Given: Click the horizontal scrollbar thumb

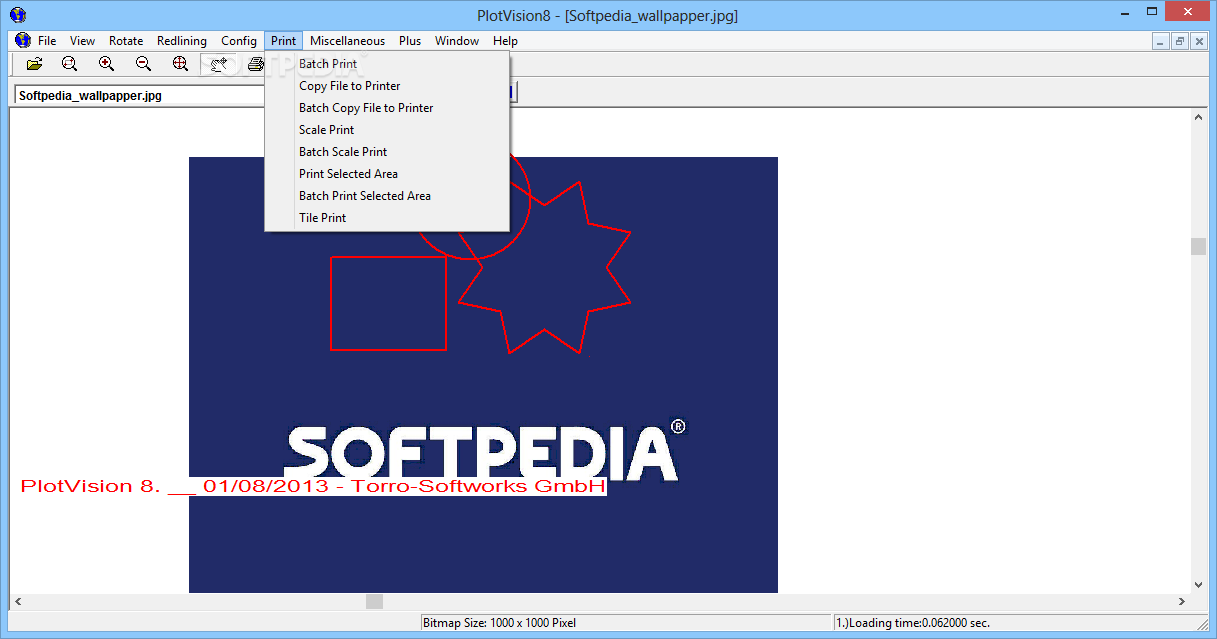Looking at the screenshot, I should (x=374, y=602).
